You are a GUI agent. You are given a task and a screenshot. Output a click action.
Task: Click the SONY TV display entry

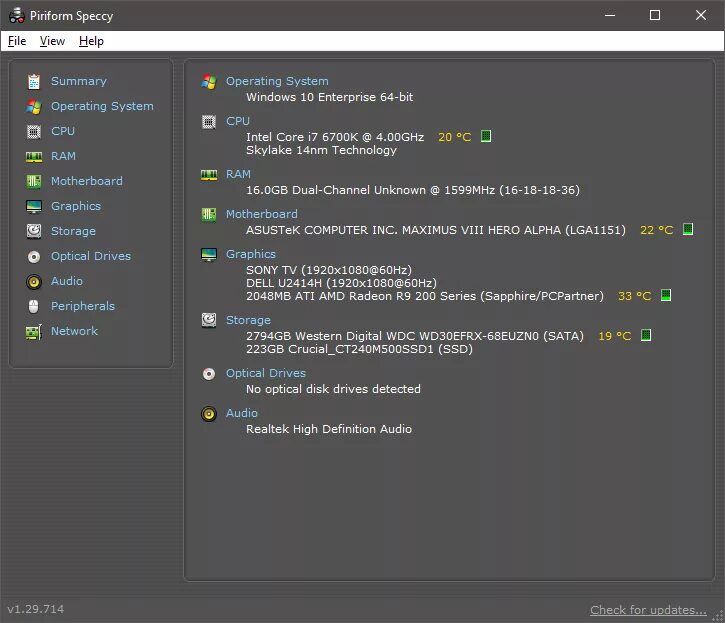[329, 270]
